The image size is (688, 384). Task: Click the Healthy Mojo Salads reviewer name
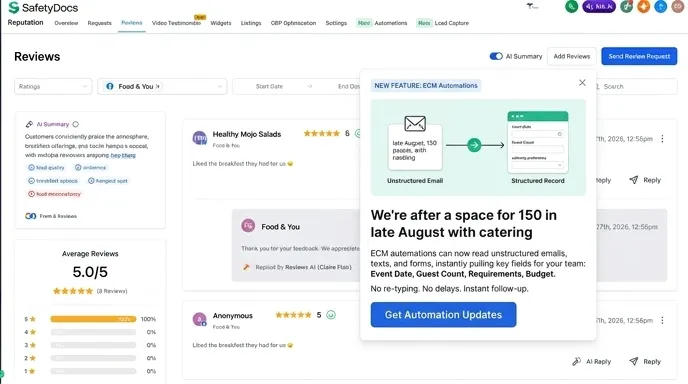point(247,134)
